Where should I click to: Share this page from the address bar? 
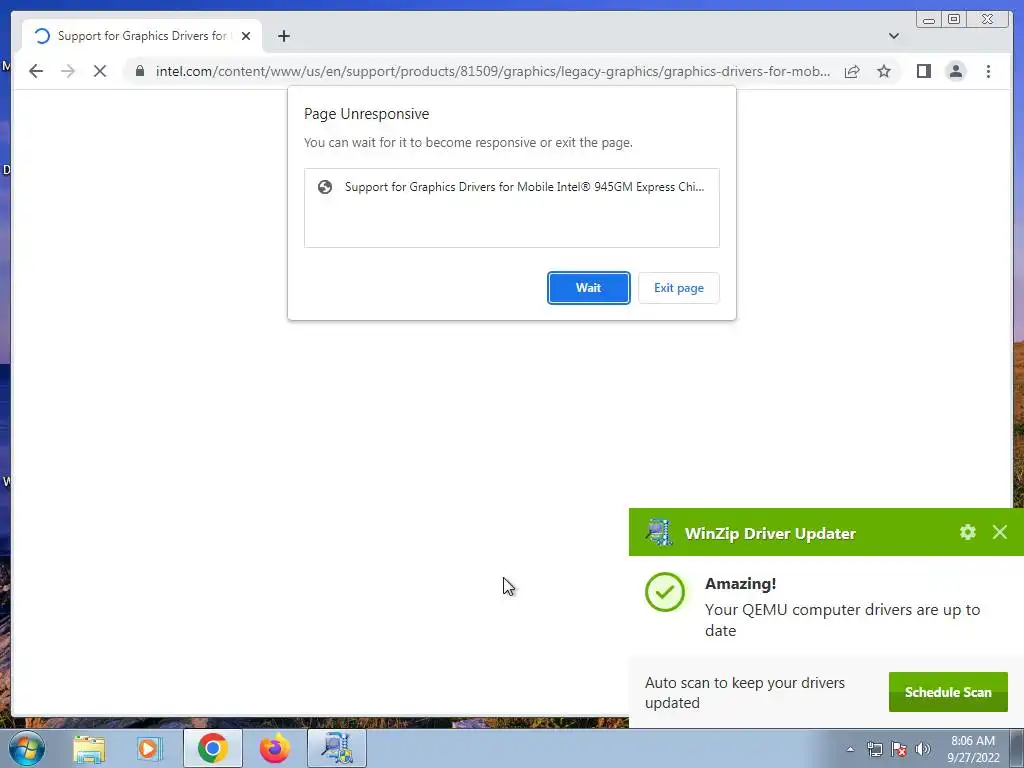[852, 71]
